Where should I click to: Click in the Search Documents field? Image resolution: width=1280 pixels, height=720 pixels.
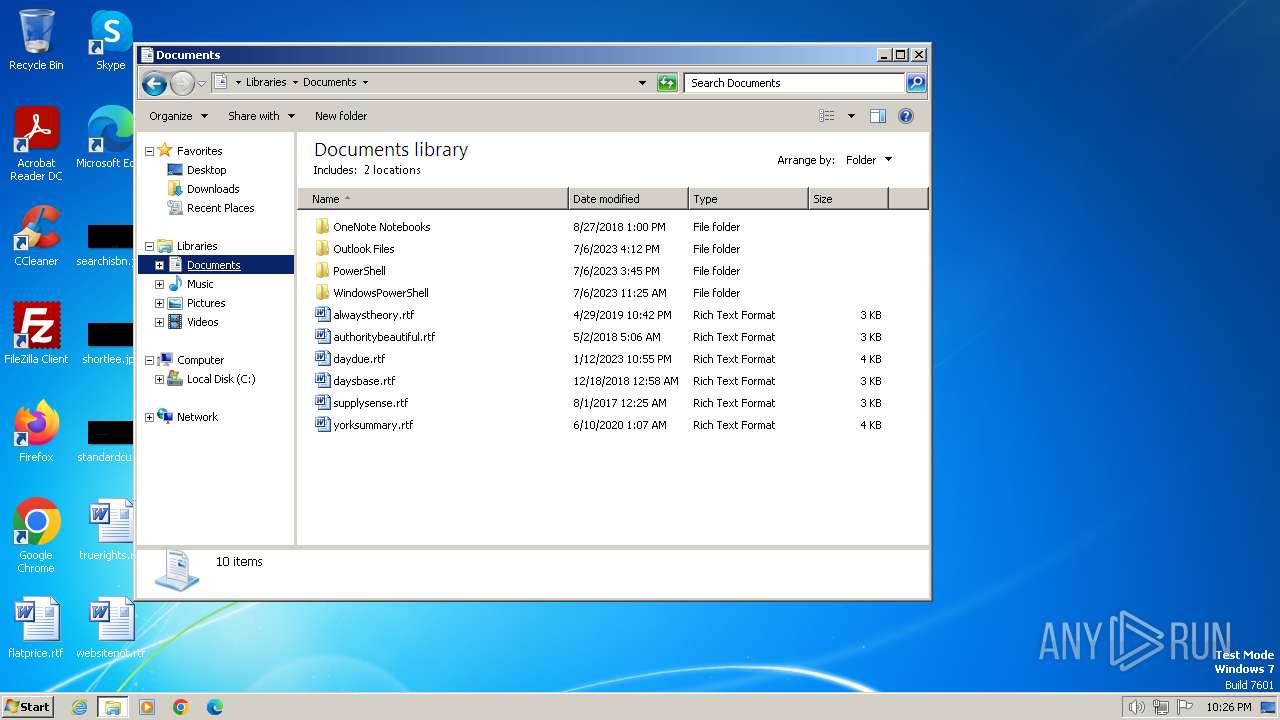[x=795, y=83]
